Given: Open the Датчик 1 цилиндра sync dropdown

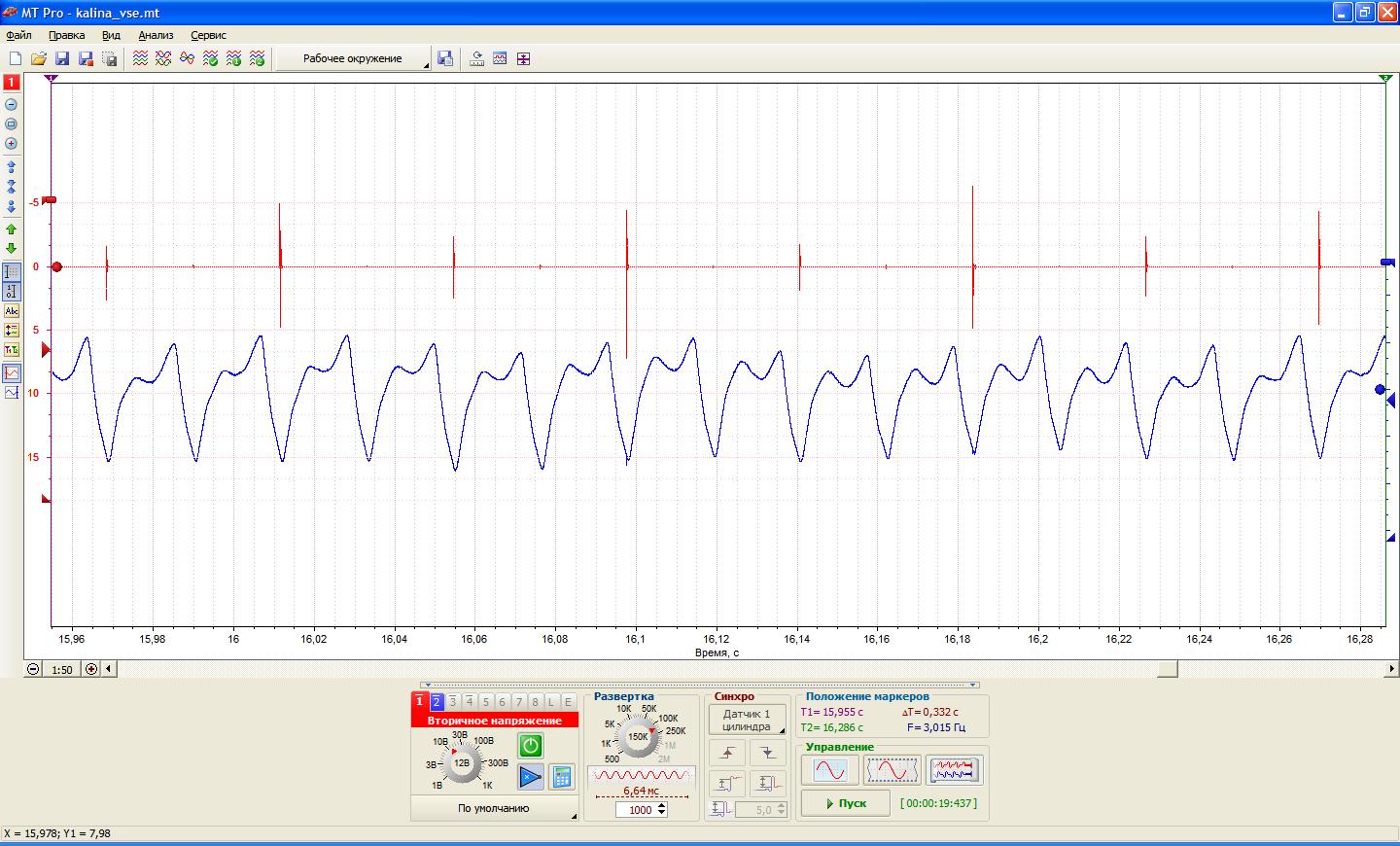Looking at the screenshot, I should 747,721.
